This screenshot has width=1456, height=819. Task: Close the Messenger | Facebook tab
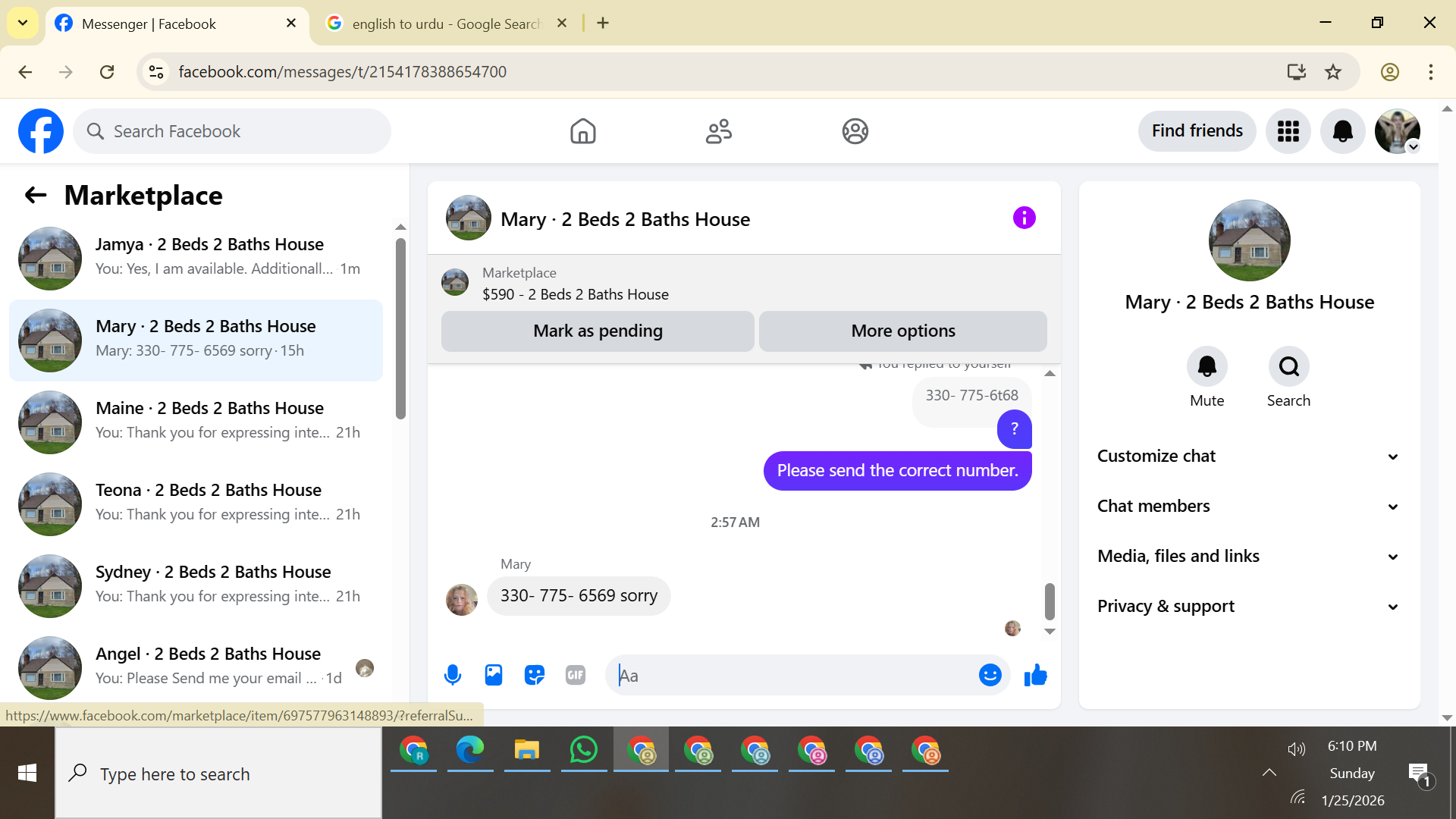[x=291, y=24]
